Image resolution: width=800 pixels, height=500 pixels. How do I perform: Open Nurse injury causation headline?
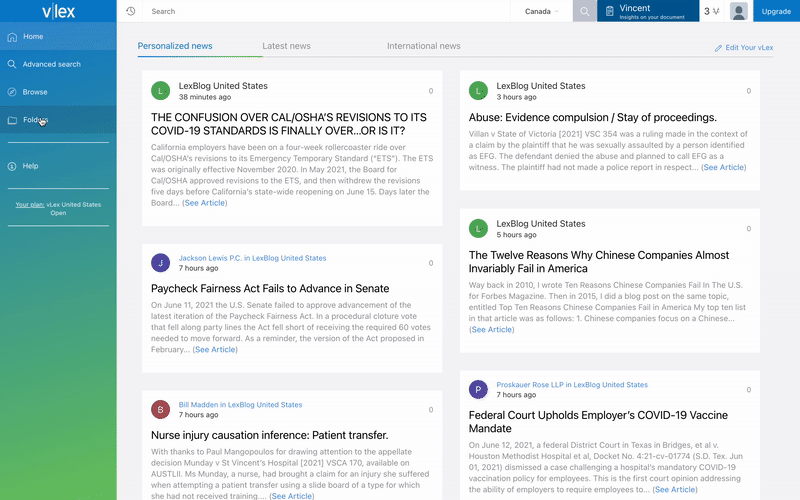(269, 435)
